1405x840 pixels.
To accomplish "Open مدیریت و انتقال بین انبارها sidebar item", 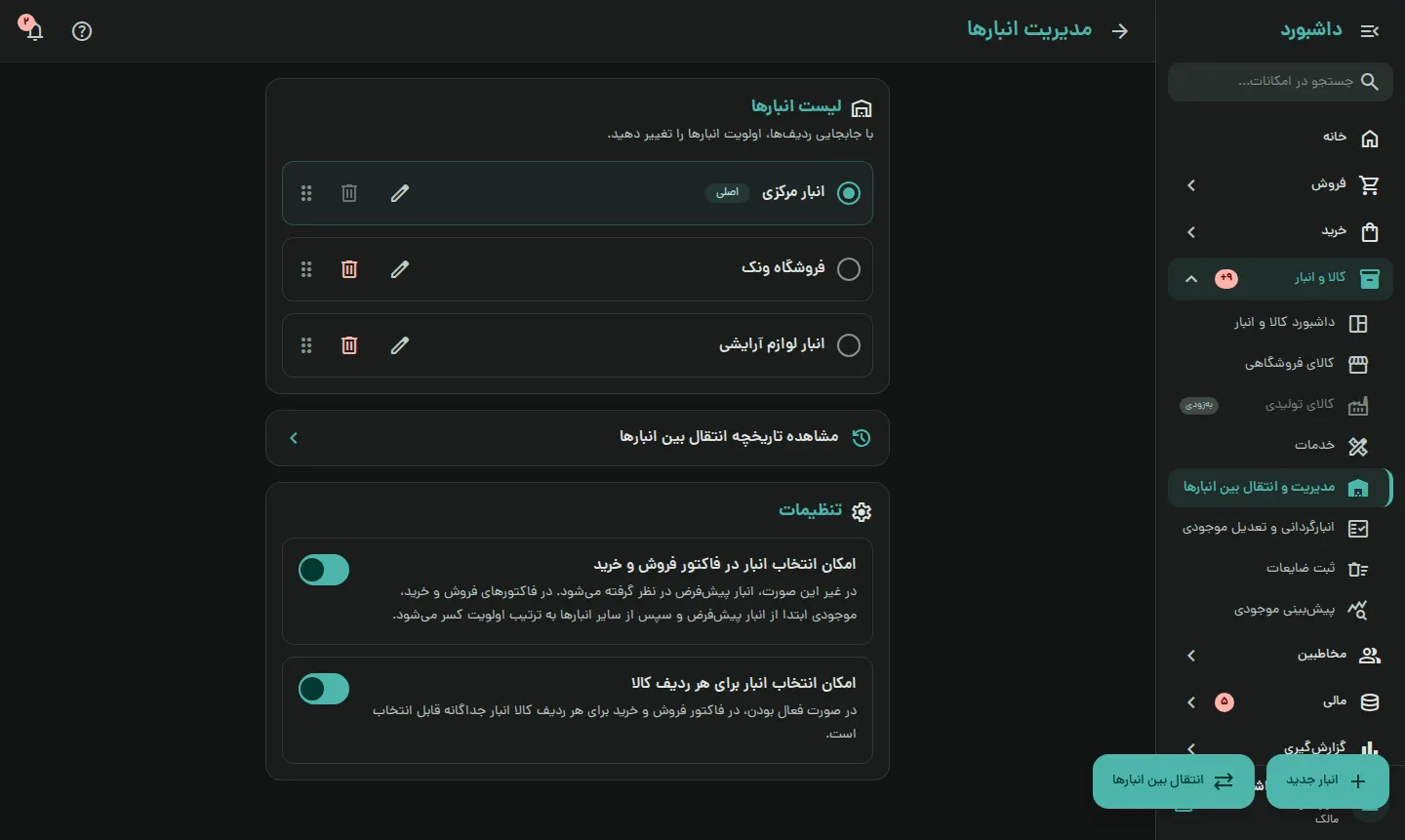I will pos(1280,487).
